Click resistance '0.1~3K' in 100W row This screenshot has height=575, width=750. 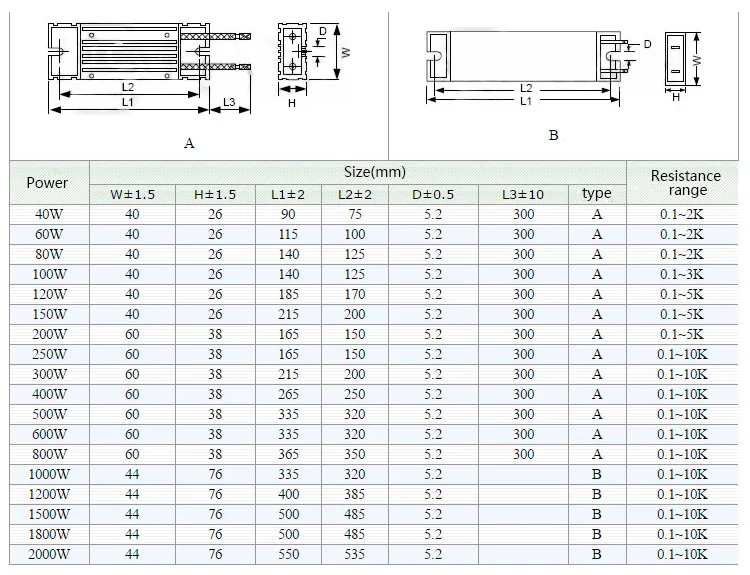[682, 275]
